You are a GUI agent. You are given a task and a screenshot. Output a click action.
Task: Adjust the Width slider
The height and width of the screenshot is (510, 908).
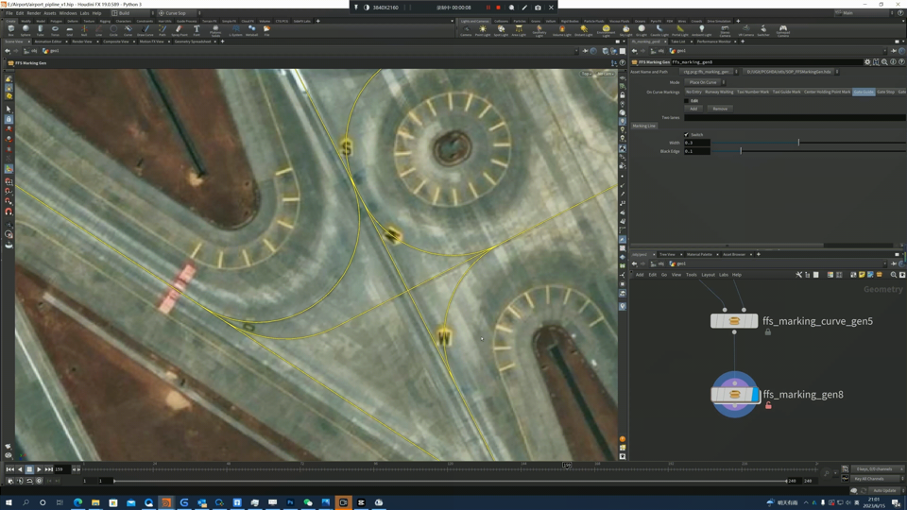tap(798, 142)
